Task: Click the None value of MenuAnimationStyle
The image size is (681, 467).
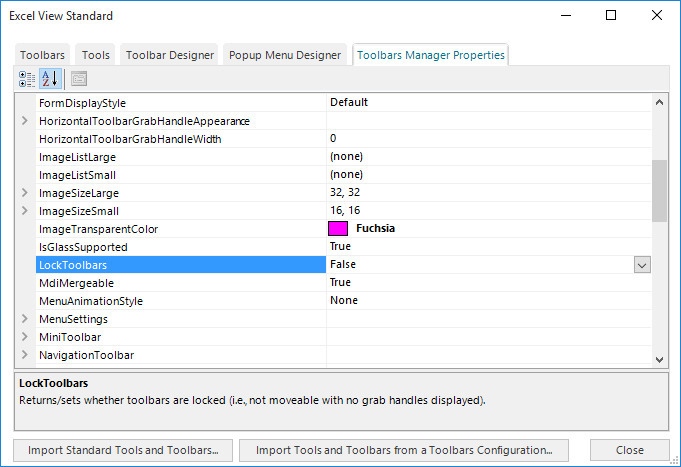Action: [344, 300]
